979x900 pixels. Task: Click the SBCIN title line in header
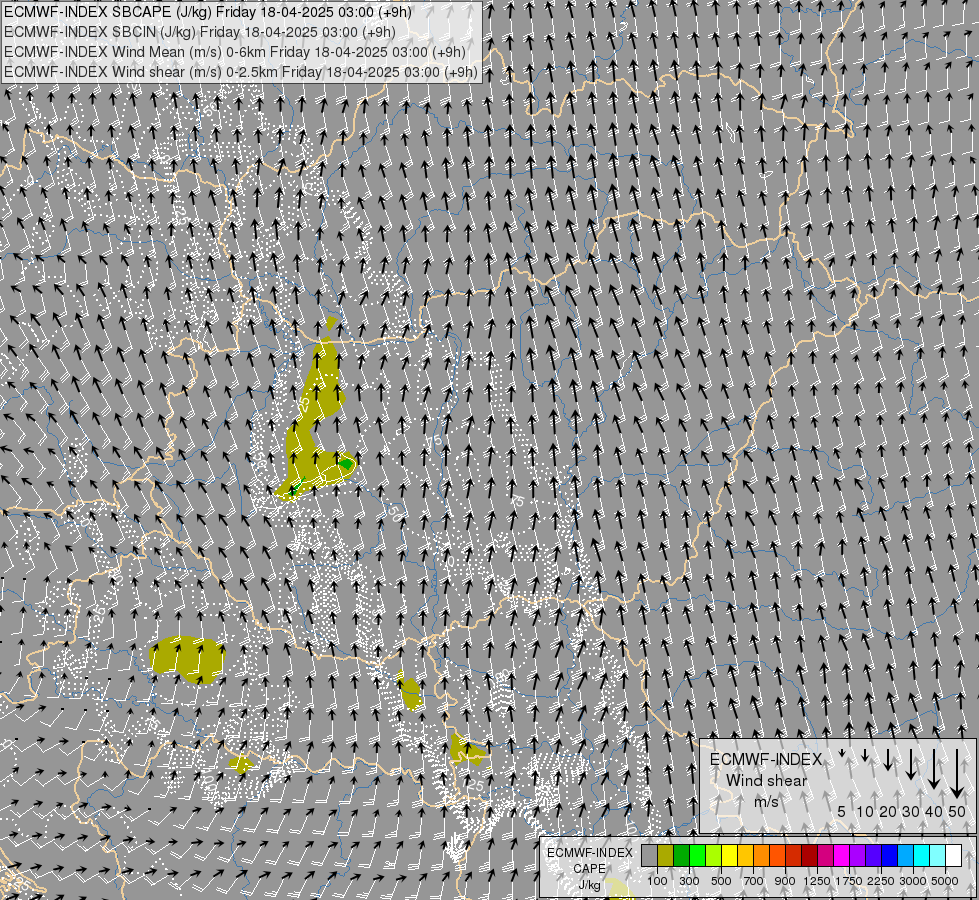pyautogui.click(x=199, y=32)
